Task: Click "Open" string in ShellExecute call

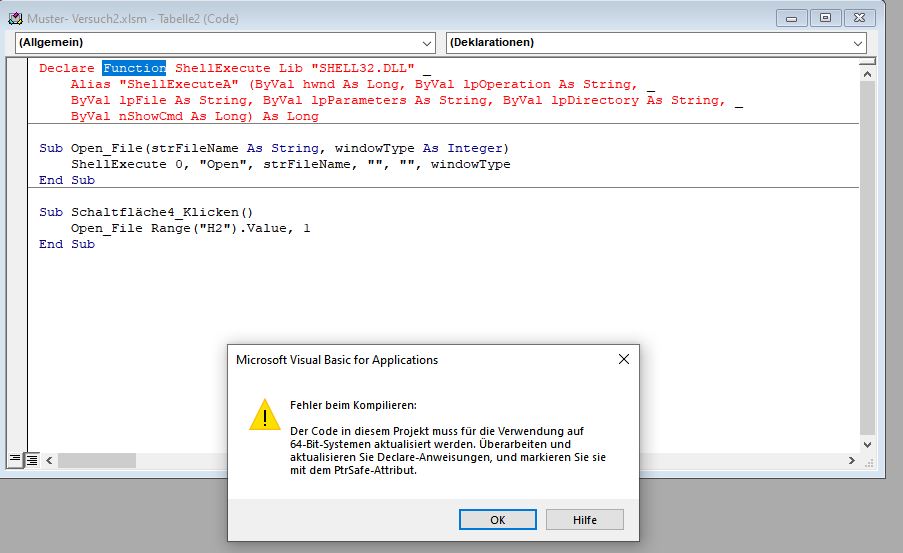Action: tap(223, 164)
